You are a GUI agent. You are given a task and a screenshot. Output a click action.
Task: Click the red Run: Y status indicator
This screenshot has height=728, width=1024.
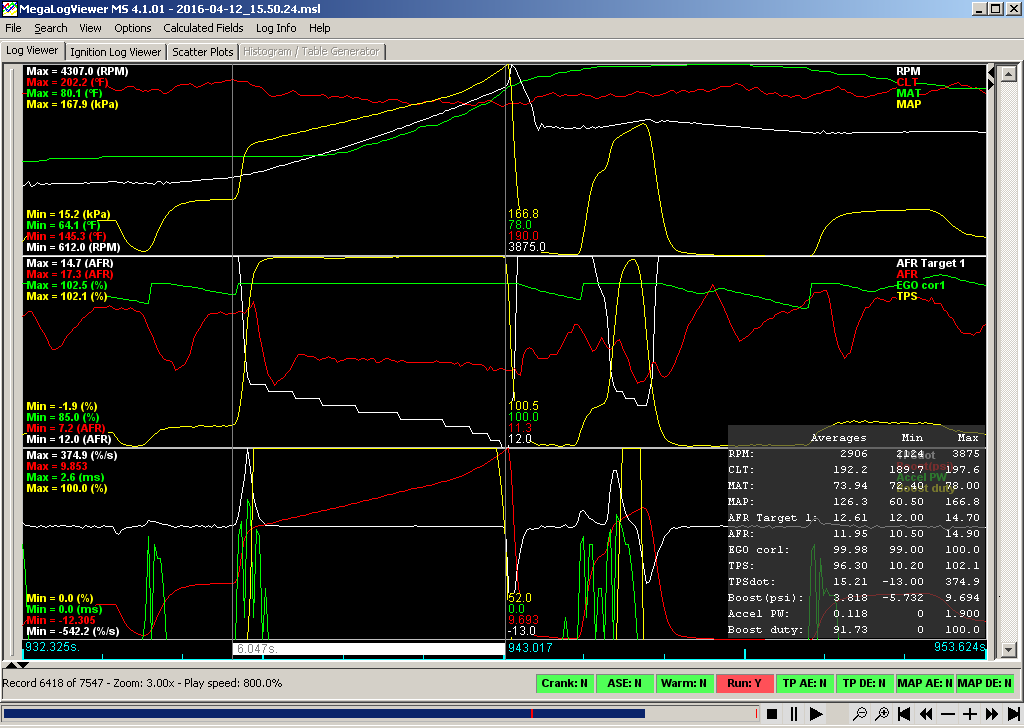click(744, 684)
